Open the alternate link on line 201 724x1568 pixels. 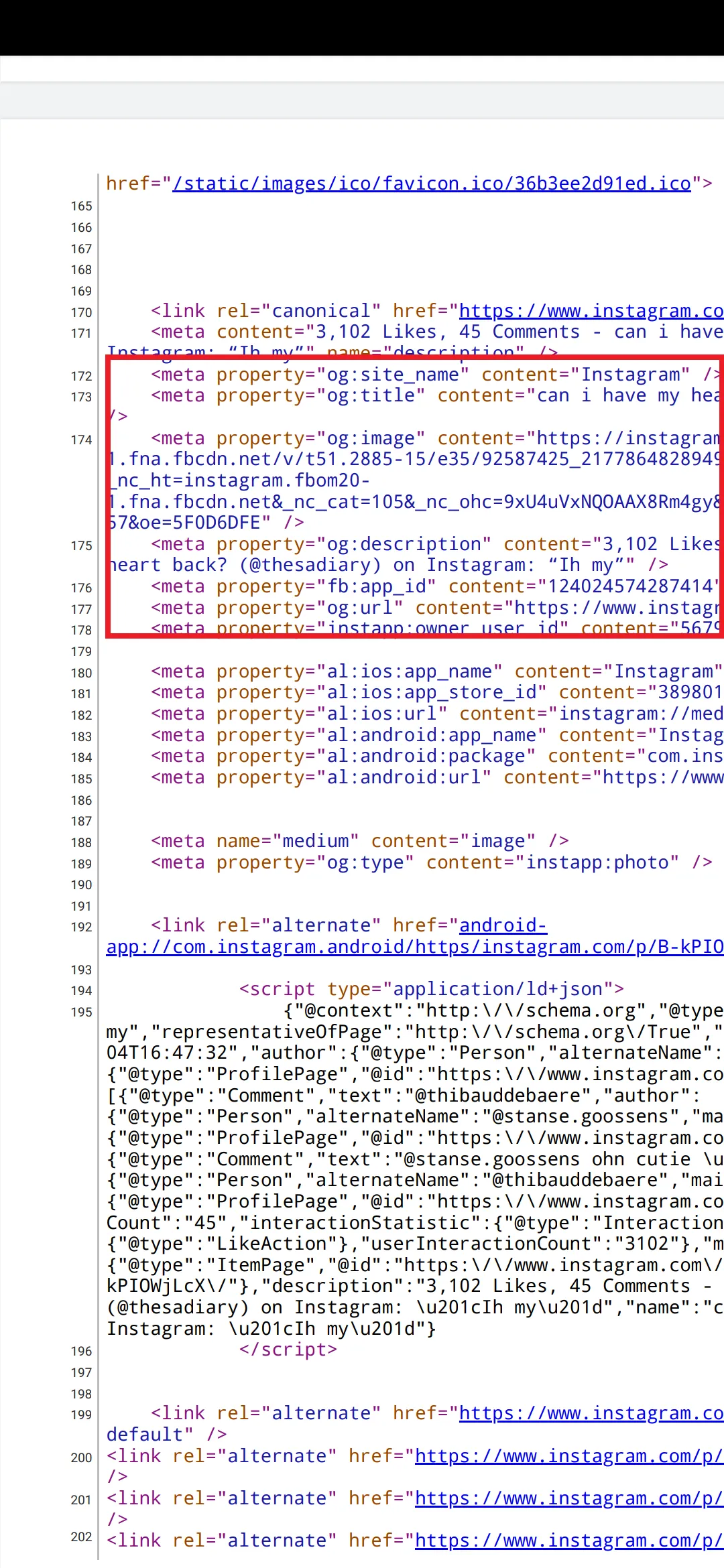tap(569, 1498)
